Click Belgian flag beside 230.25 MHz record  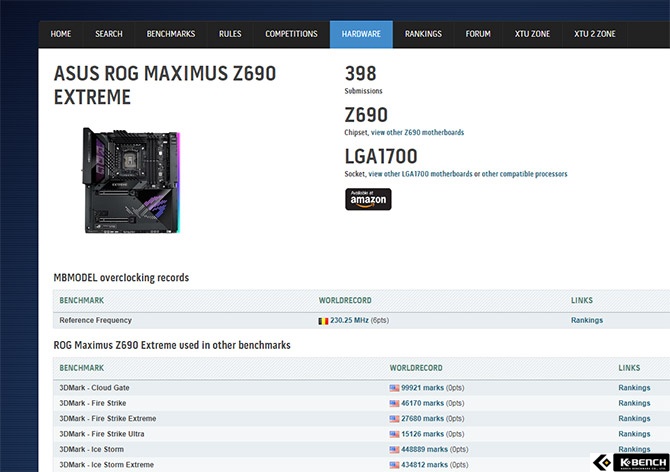[323, 321]
